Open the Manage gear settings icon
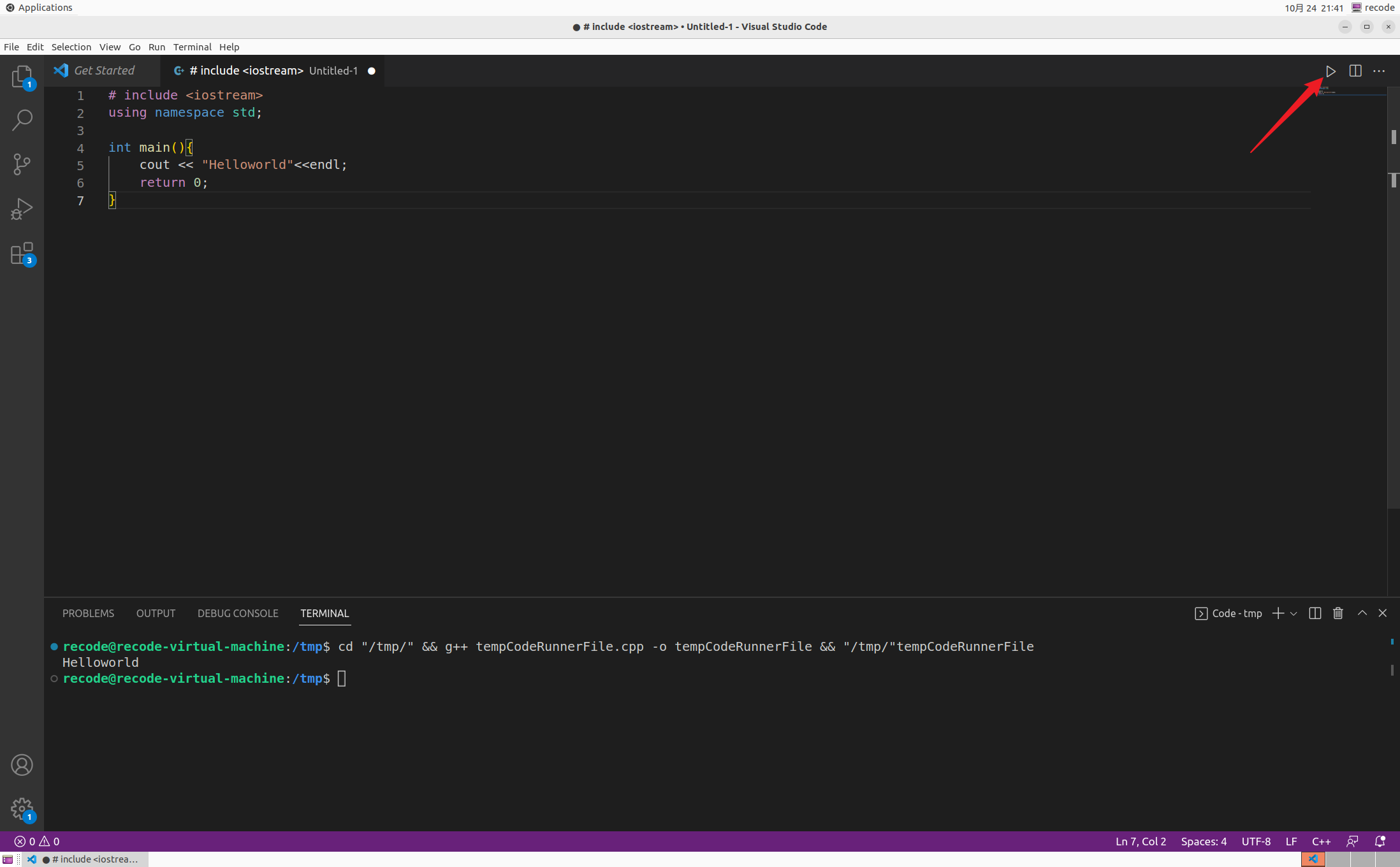 22,809
